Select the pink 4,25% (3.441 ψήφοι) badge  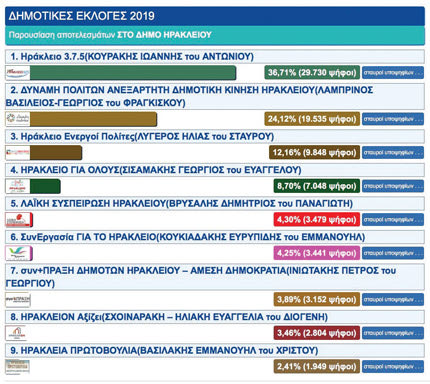[x=317, y=253]
